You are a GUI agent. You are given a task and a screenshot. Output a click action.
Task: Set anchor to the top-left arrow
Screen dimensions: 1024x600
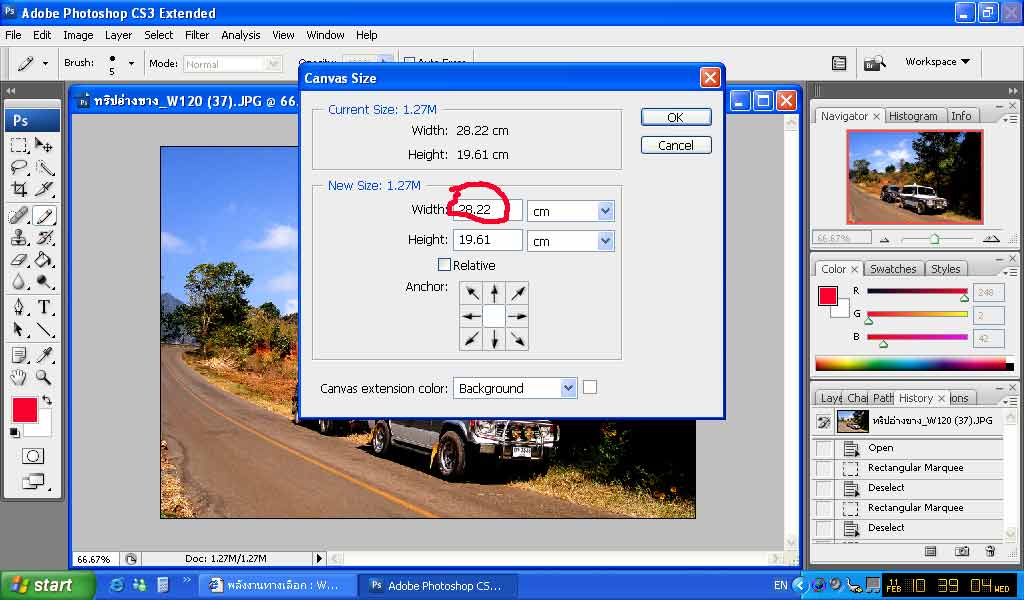[471, 293]
